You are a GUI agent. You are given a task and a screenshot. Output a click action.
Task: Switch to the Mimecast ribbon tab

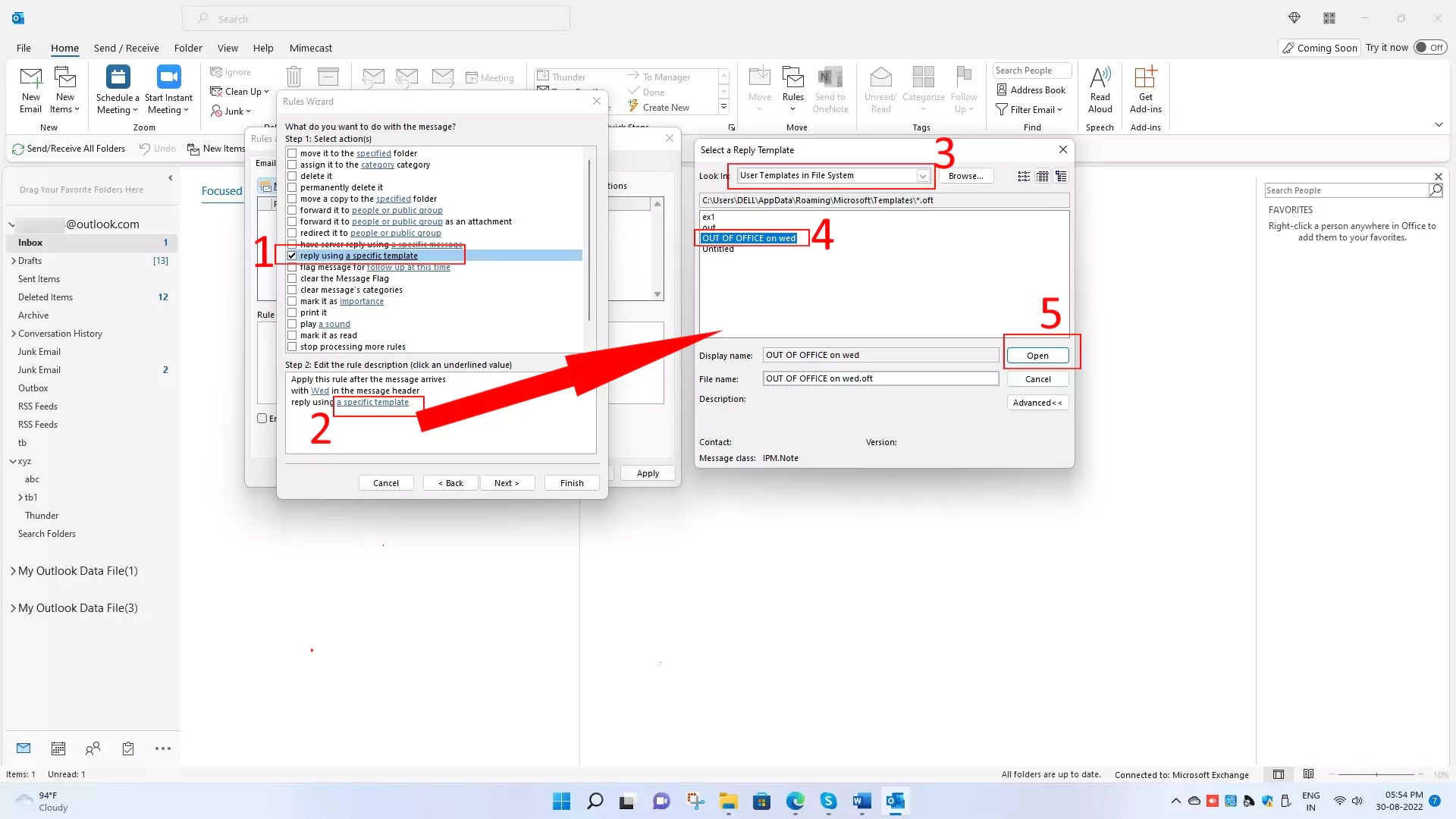click(311, 48)
